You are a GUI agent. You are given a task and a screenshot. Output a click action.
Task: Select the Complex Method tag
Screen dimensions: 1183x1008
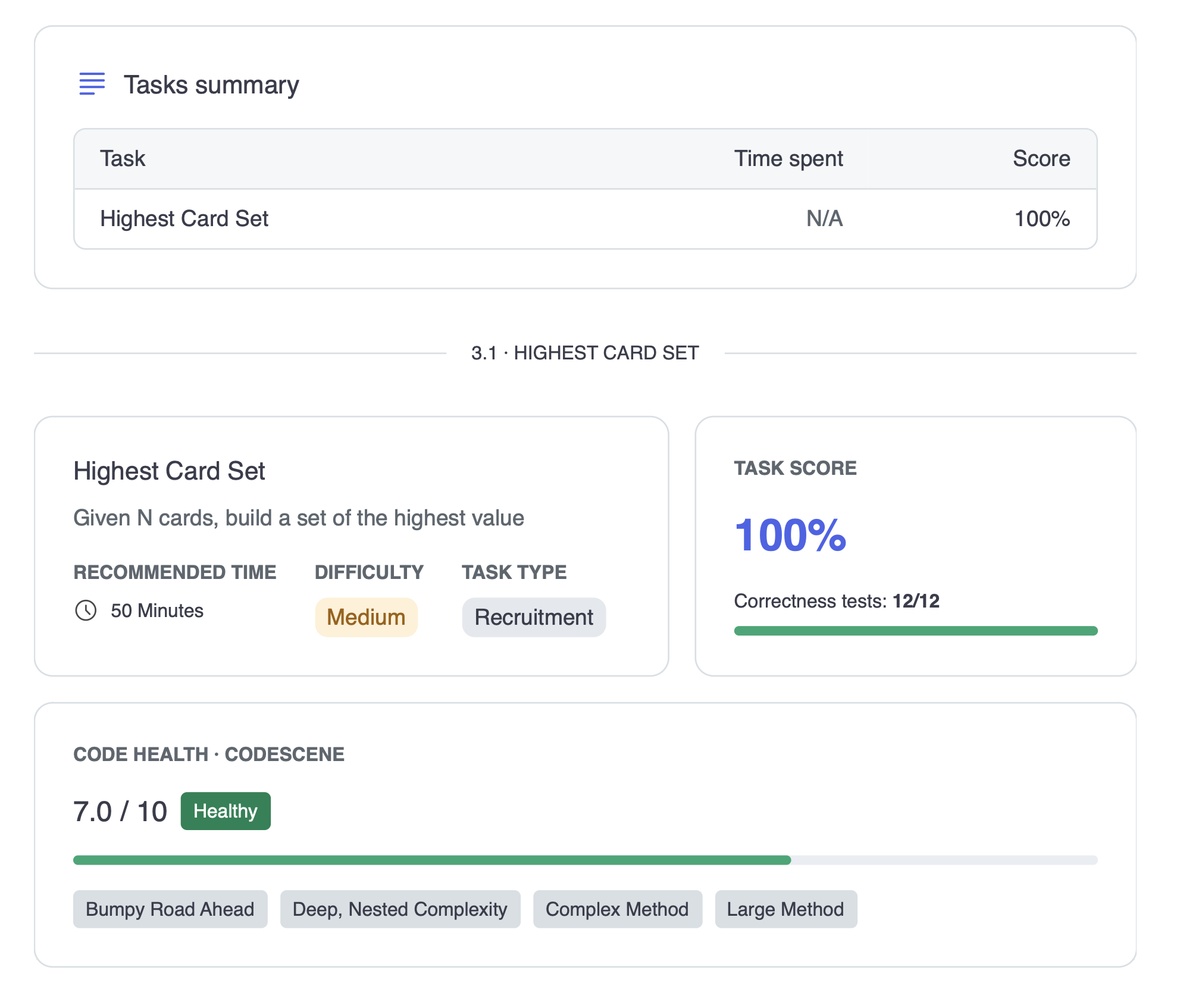coord(617,909)
